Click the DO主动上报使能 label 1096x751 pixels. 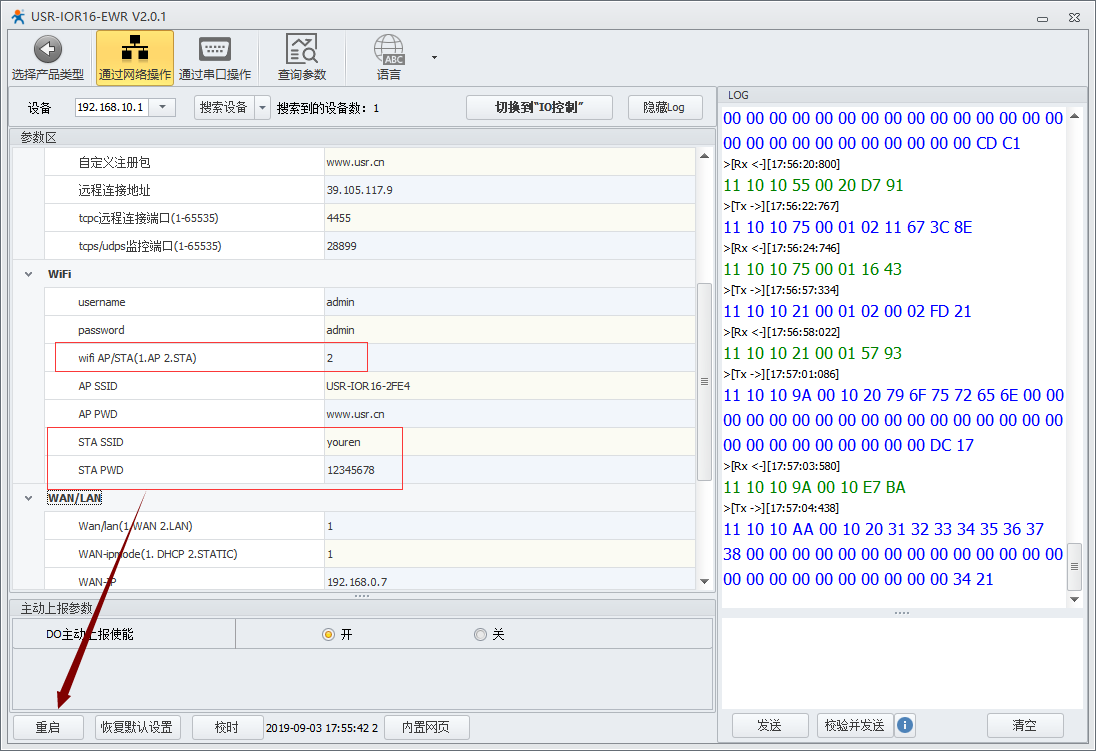(x=89, y=634)
